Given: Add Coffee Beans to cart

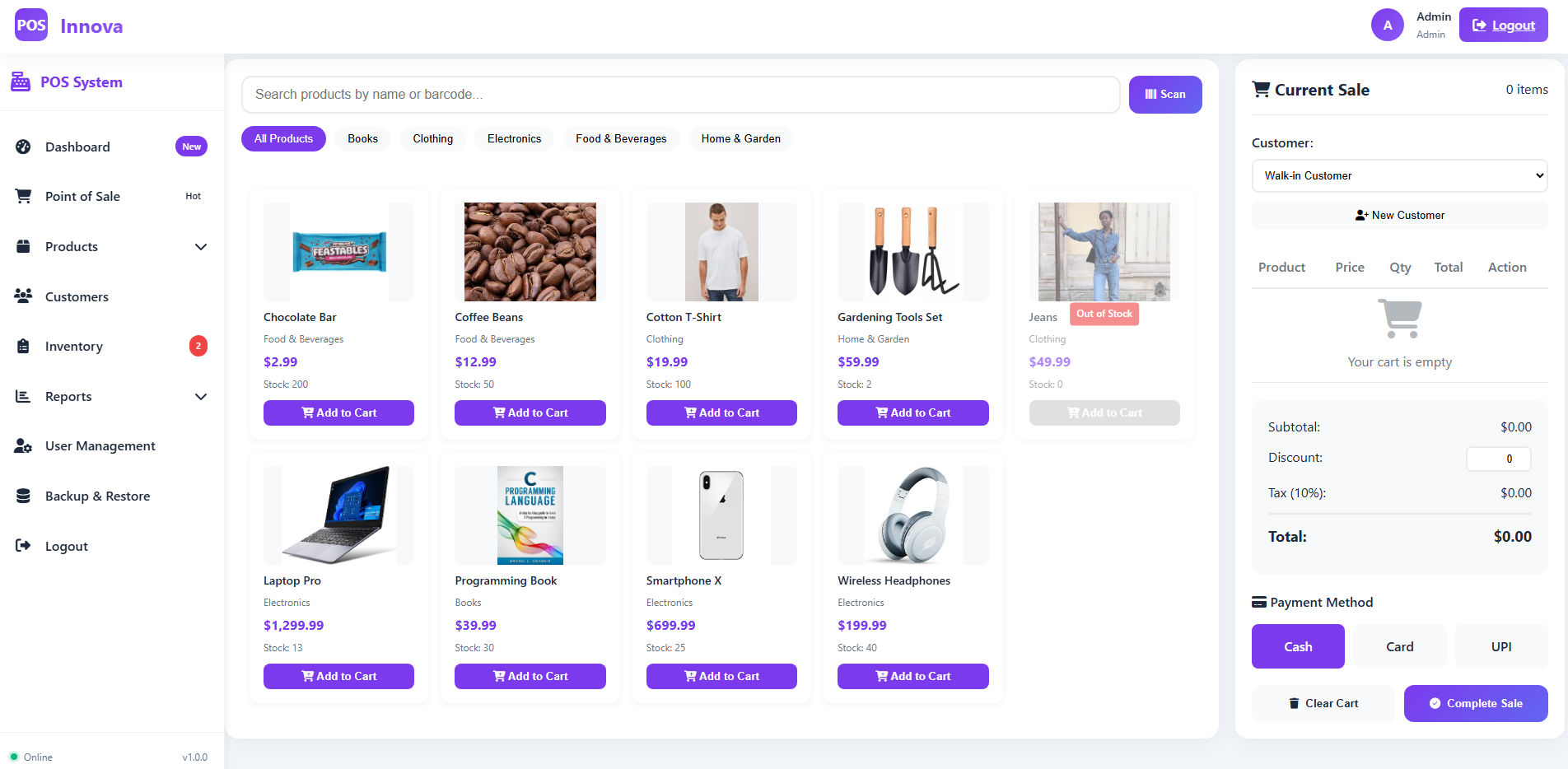Looking at the screenshot, I should [x=530, y=412].
